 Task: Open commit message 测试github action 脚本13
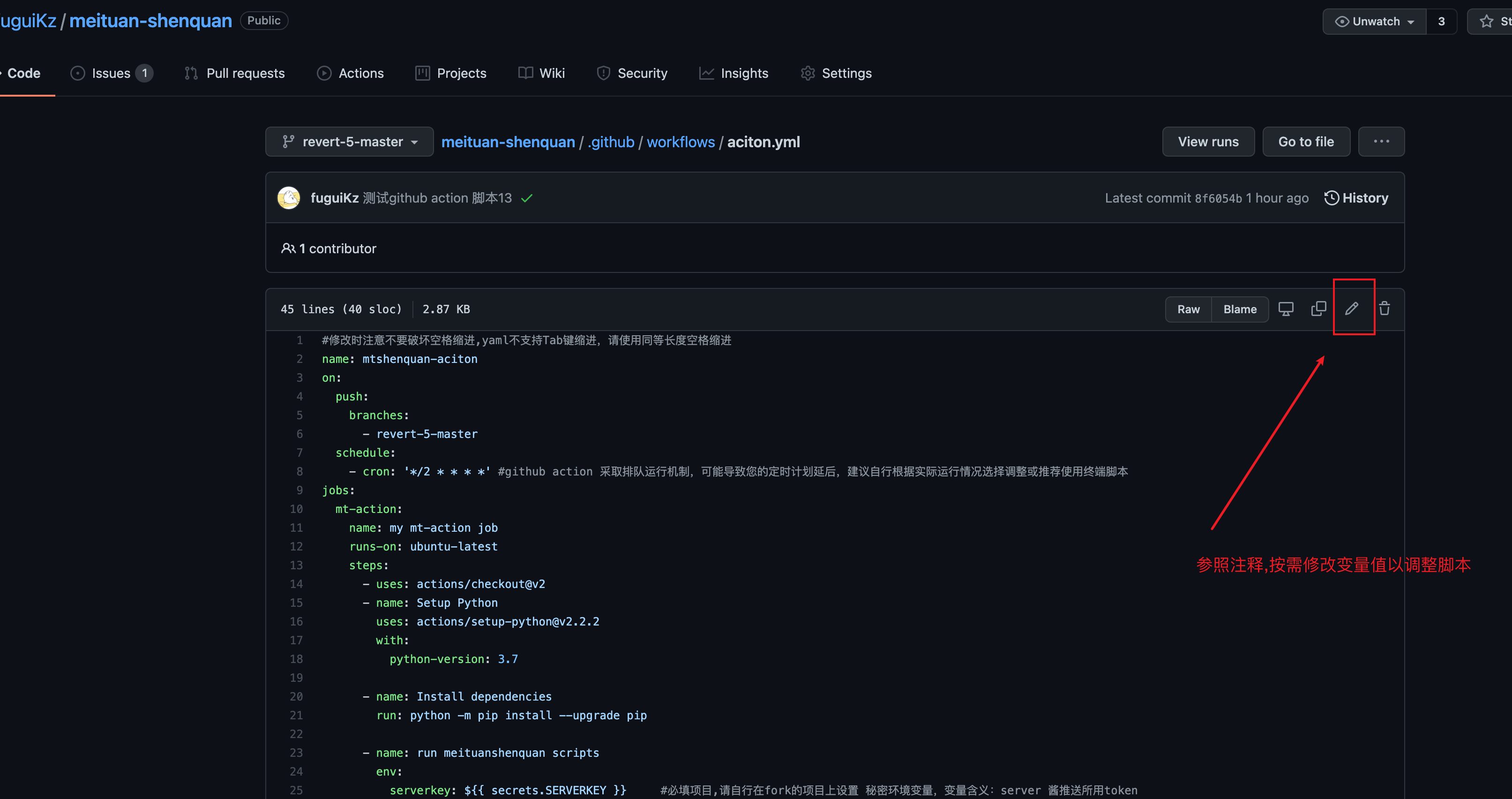pos(437,198)
